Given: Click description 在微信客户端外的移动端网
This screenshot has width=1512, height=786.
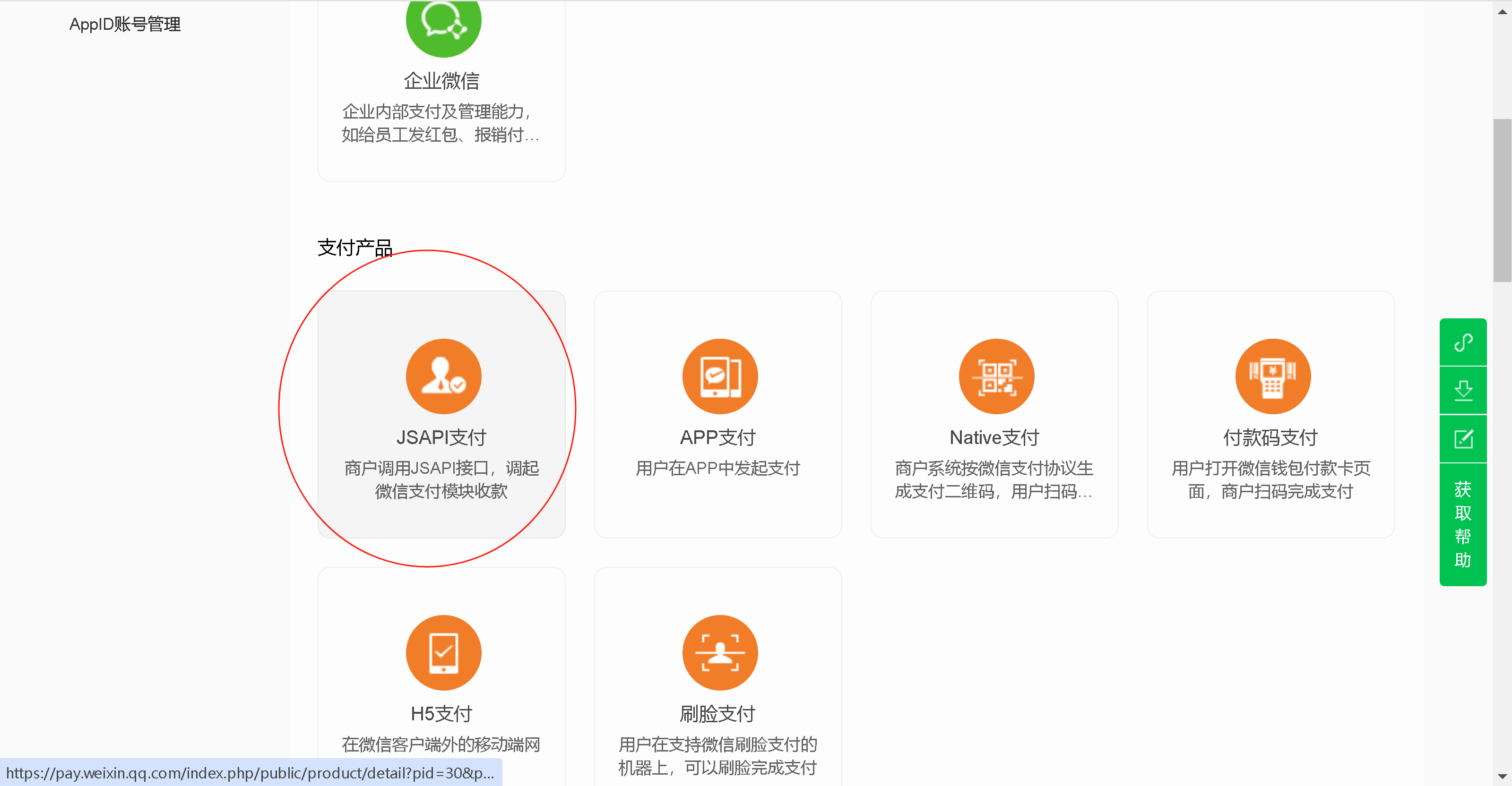Looking at the screenshot, I should 441,744.
